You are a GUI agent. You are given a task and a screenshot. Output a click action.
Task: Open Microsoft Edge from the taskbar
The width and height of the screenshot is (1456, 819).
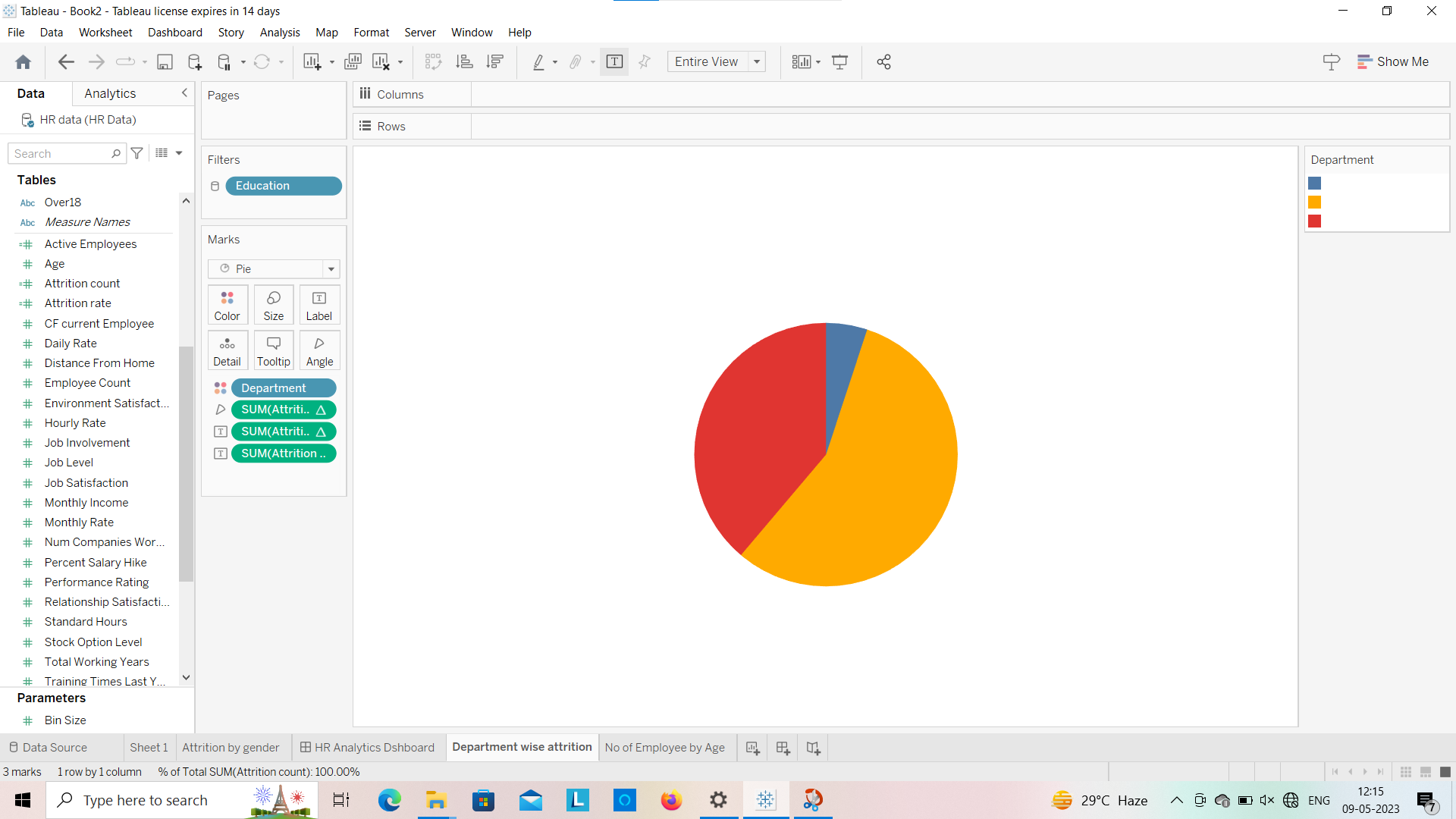point(390,800)
